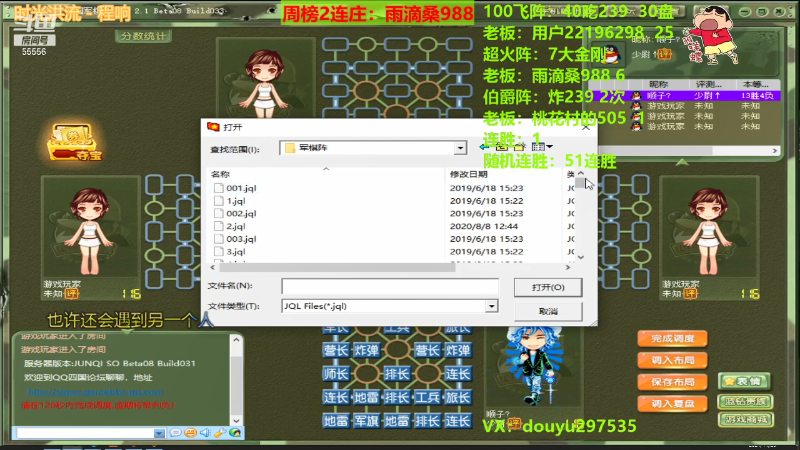The width and height of the screenshot is (800, 450).
Task: Click the up-one-level folder icon in dialog
Action: pos(502,147)
